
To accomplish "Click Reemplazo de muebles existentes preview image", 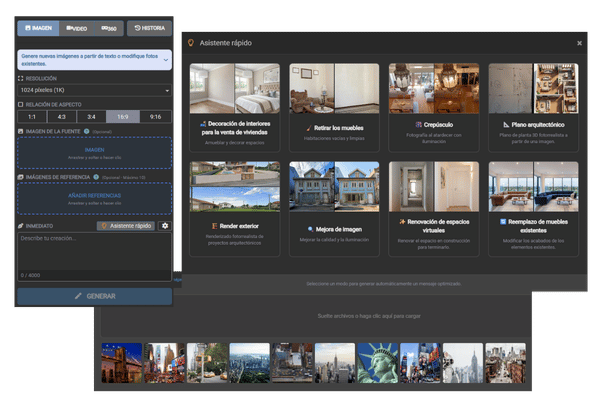I will click(533, 186).
